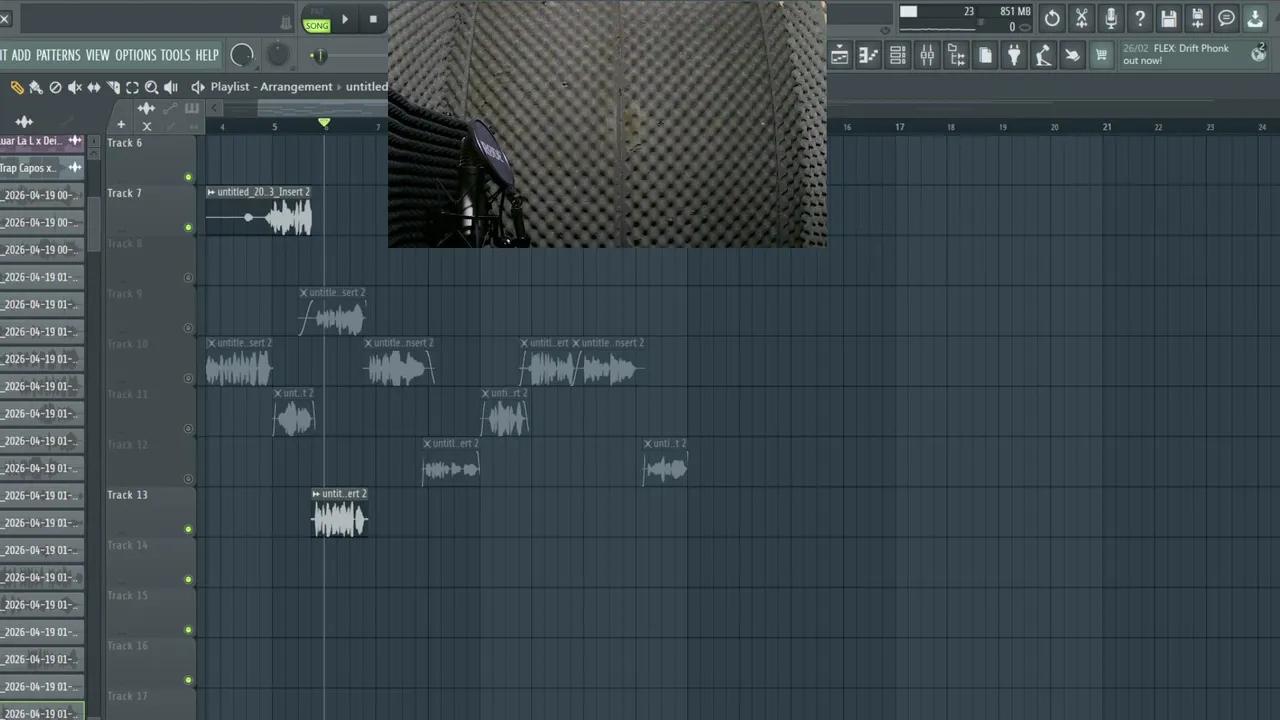Open the PATTERNS menu
Viewport: 1280px width, 720px height.
click(58, 55)
